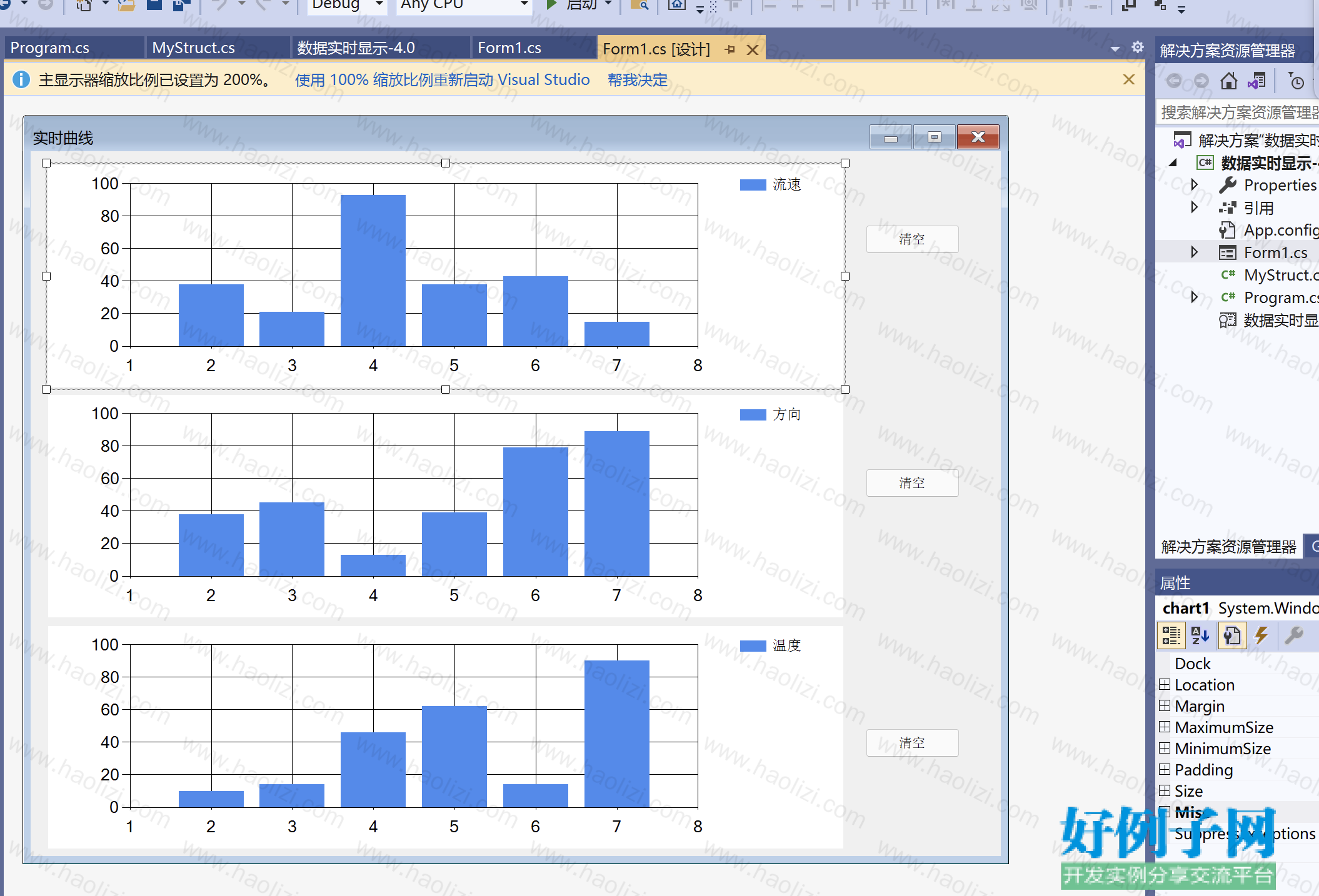The image size is (1319, 896).
Task: Expand the Program.cs tree node
Action: tap(1195, 297)
